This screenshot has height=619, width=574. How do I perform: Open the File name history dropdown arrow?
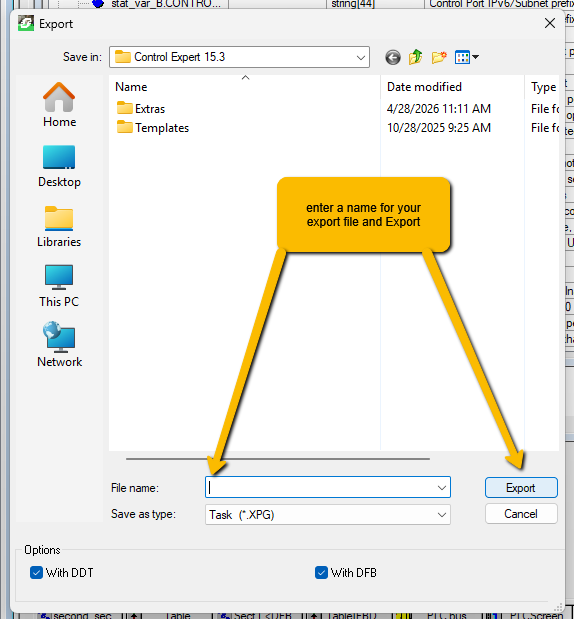point(442,488)
